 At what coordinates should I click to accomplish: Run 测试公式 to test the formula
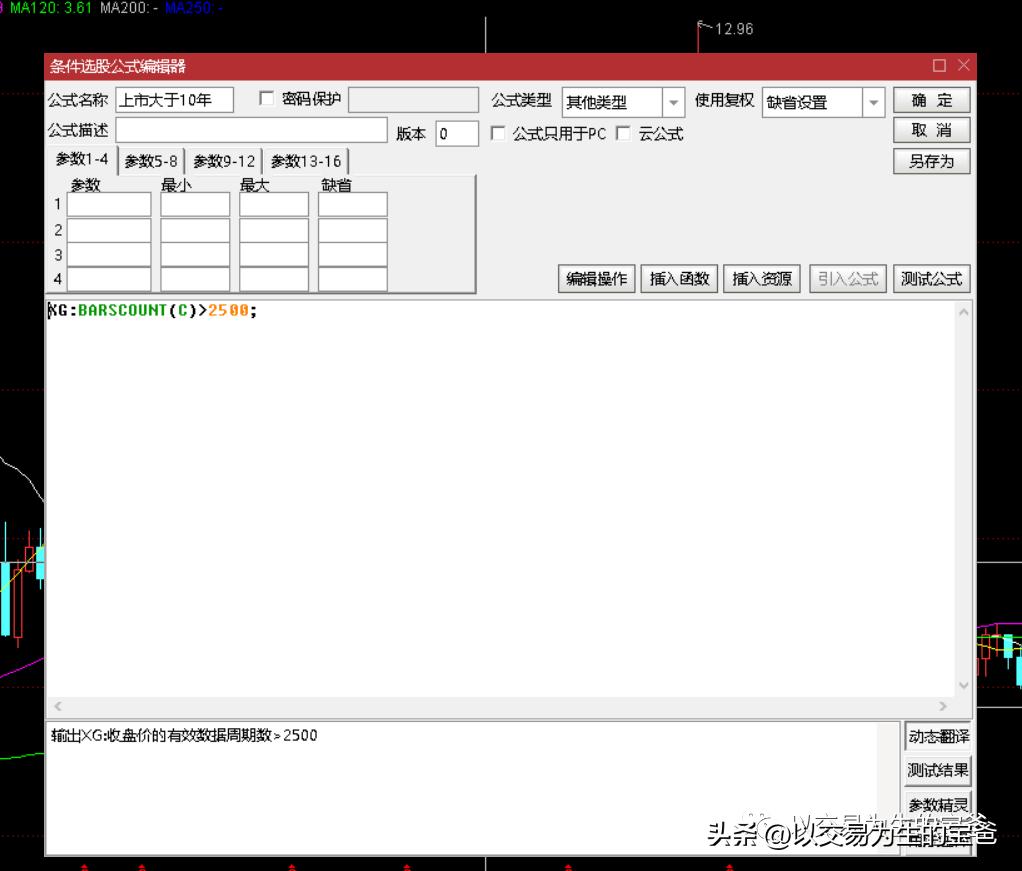point(931,279)
